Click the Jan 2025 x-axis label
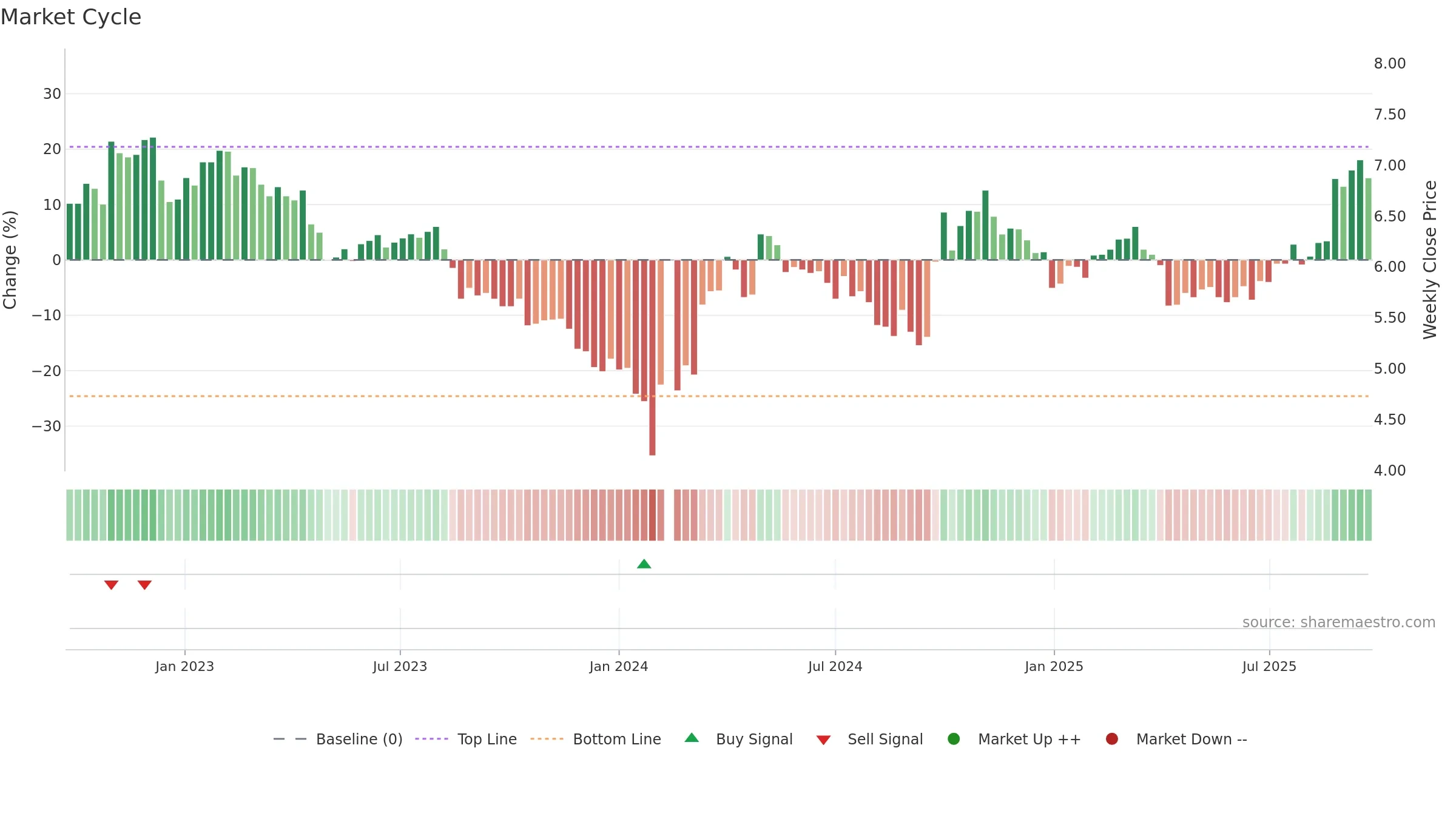This screenshot has height=819, width=1456. [1054, 667]
